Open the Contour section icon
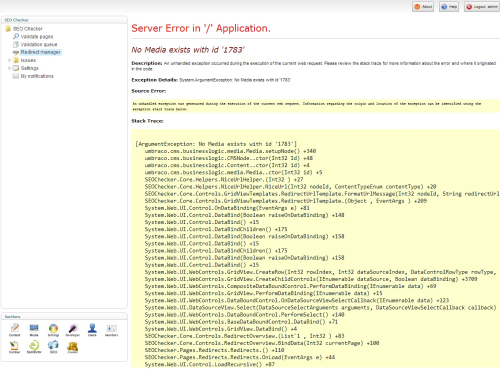 [x=15, y=347]
